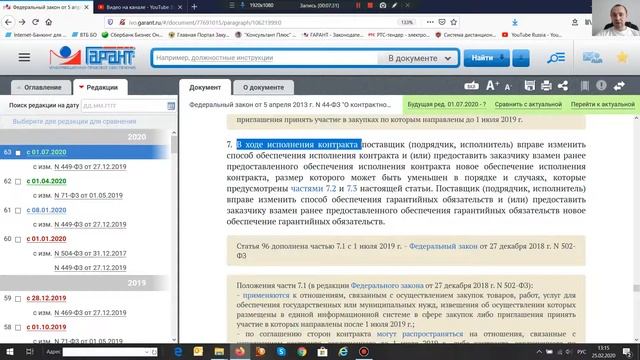The image size is (640, 360).
Task: Increase document font size A+
Action: tap(493, 86)
